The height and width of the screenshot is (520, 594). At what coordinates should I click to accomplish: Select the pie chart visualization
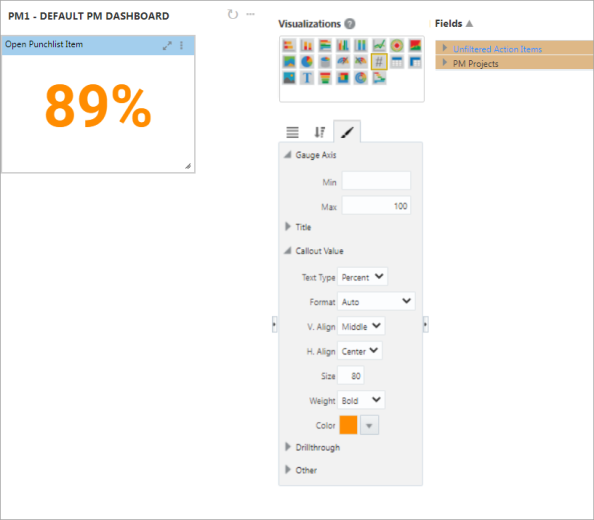tap(306, 62)
